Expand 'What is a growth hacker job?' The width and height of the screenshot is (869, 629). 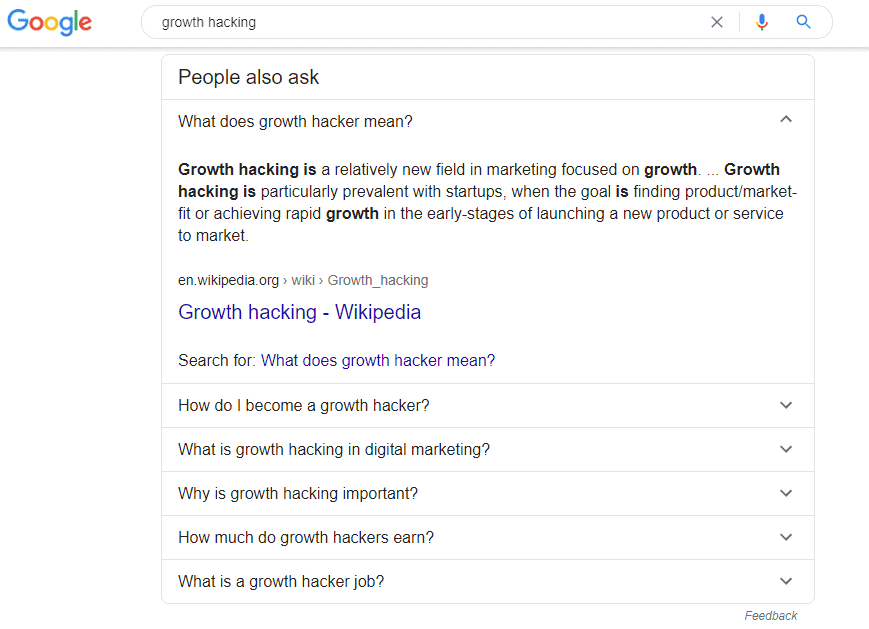pos(281,581)
